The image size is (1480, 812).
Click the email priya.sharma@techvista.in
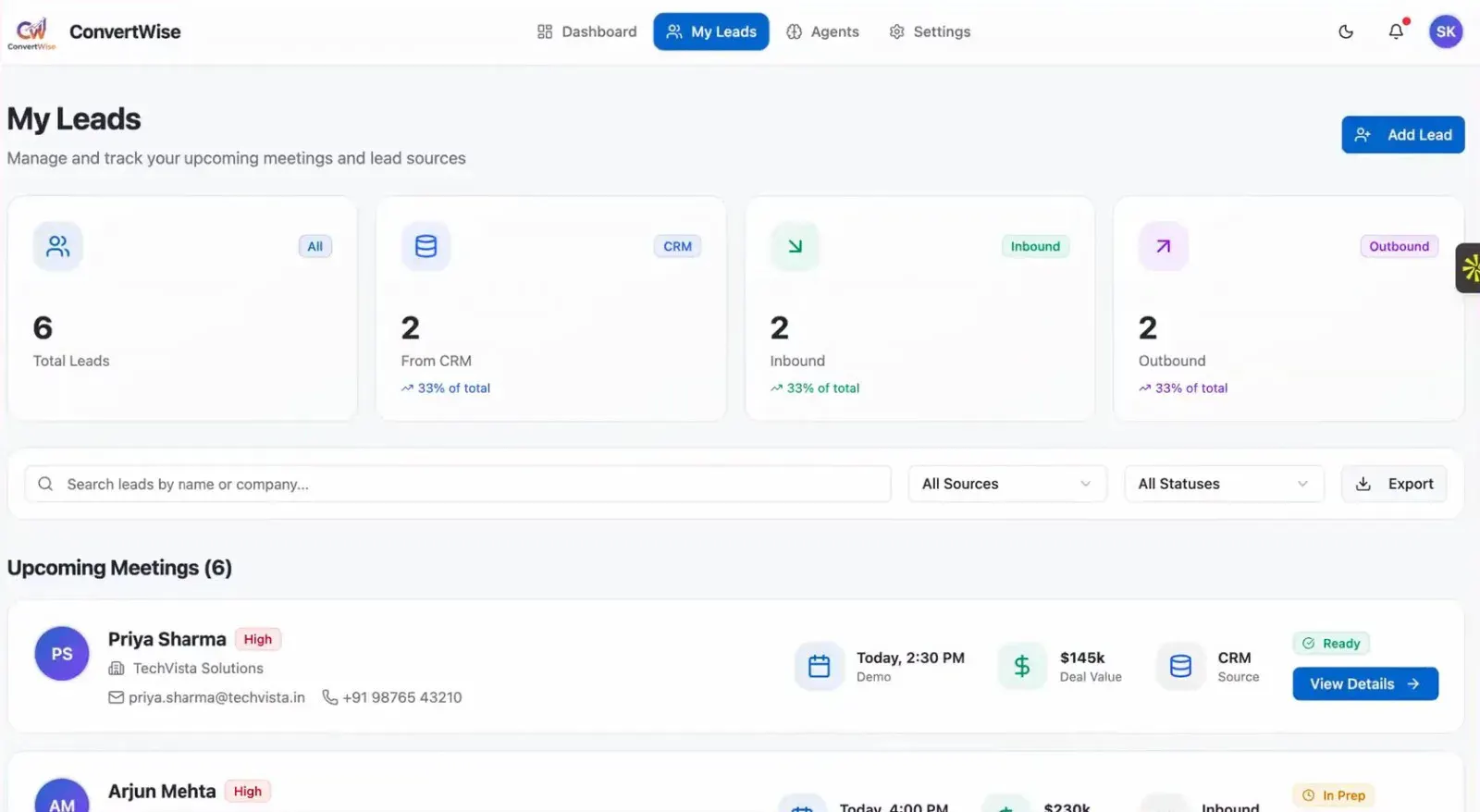216,697
